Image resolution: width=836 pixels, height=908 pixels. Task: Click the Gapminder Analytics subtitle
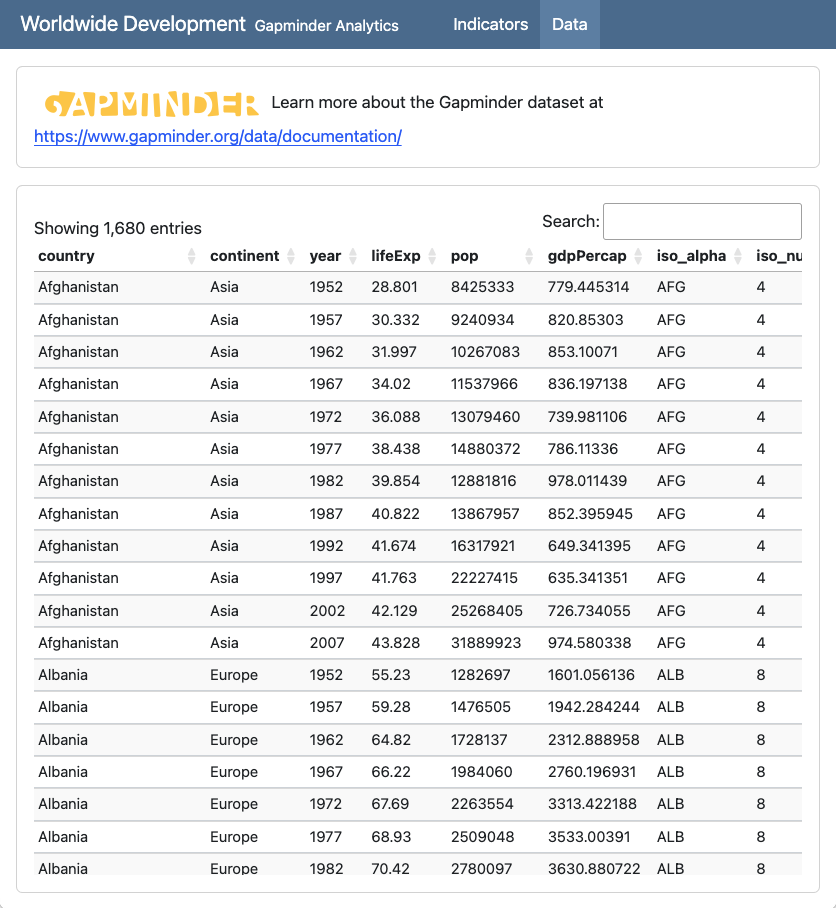tap(326, 26)
